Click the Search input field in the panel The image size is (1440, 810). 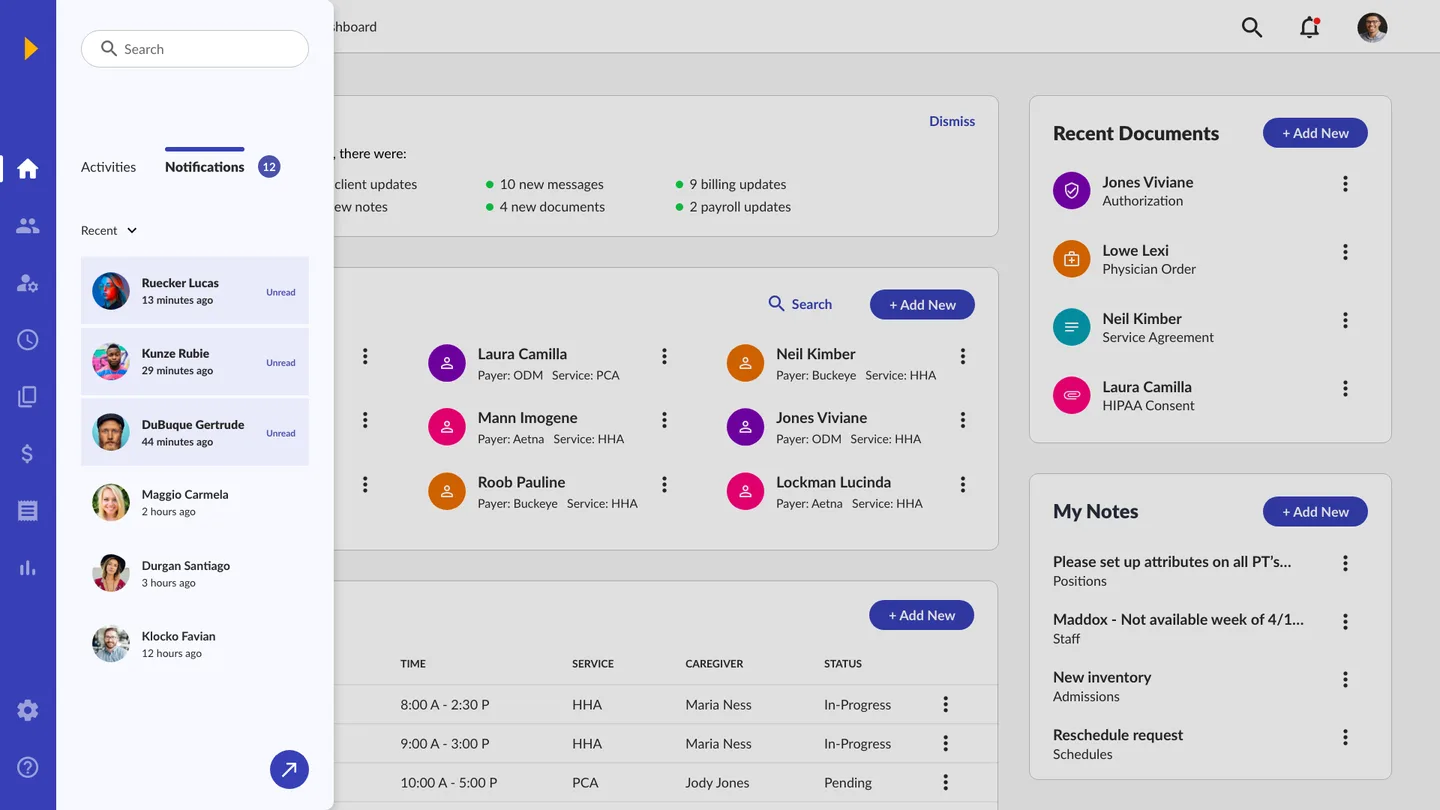(194, 48)
